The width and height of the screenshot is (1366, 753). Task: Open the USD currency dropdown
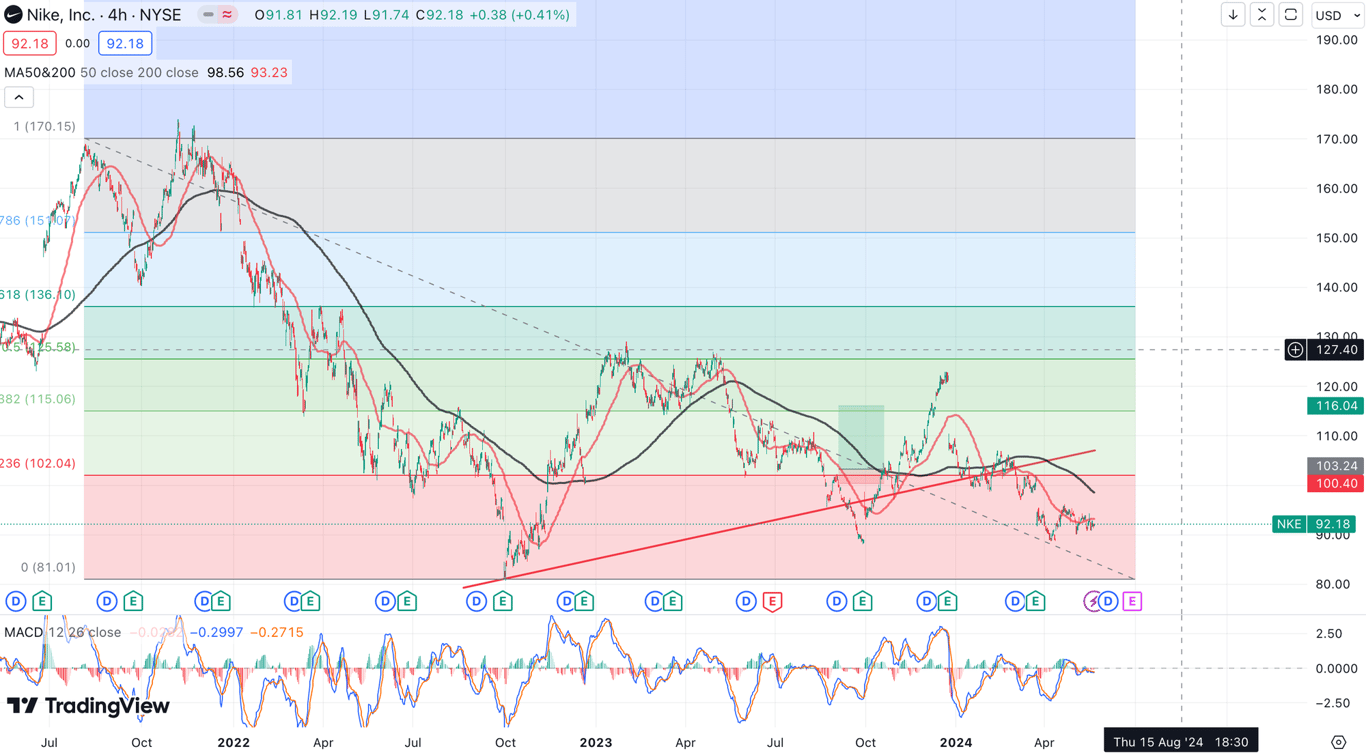[1337, 15]
